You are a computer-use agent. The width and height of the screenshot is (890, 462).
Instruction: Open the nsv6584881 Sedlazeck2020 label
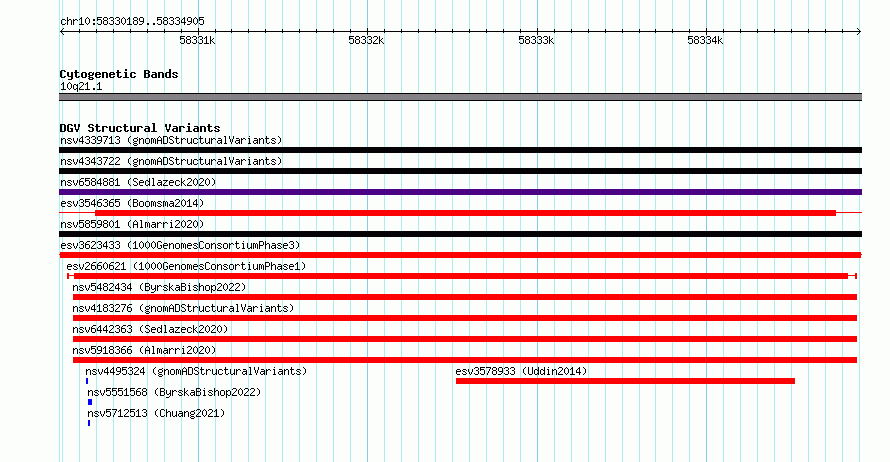coord(138,182)
